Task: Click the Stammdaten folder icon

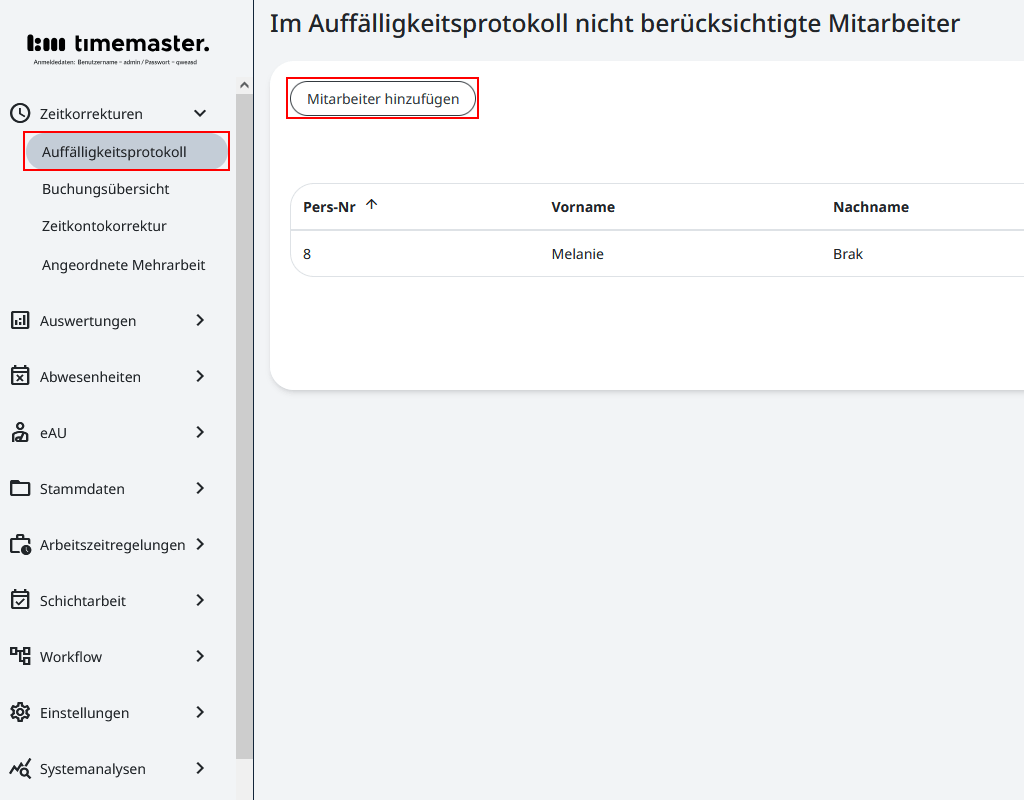Action: point(18,488)
